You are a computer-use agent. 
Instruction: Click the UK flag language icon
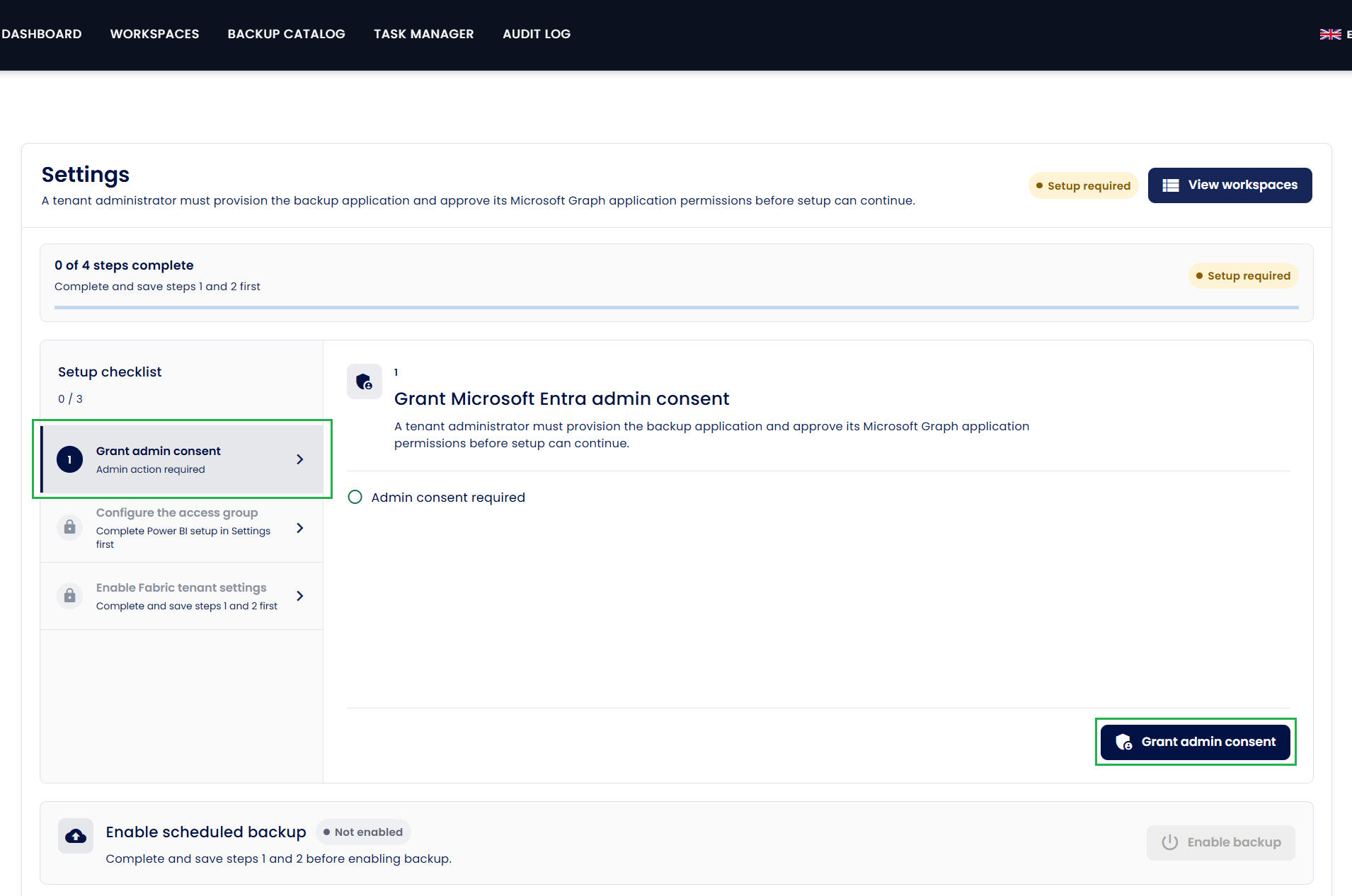1330,34
